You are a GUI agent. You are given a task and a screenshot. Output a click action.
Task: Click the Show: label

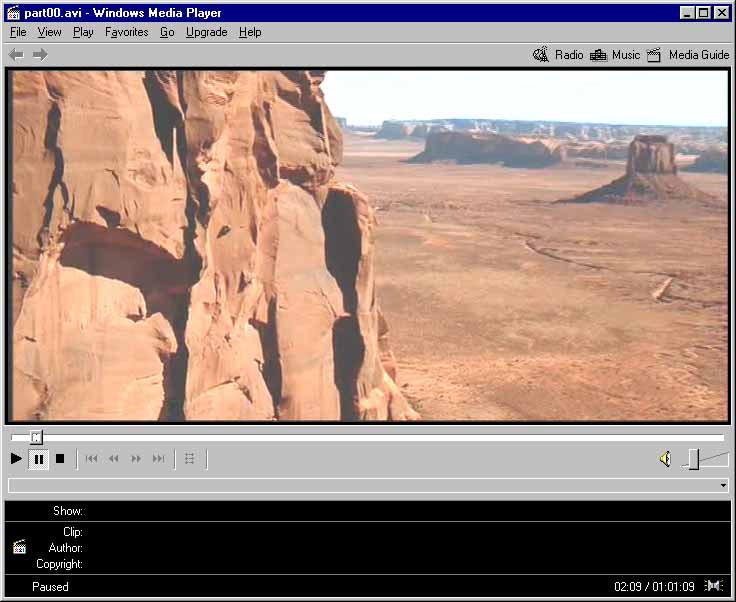pyautogui.click(x=68, y=511)
